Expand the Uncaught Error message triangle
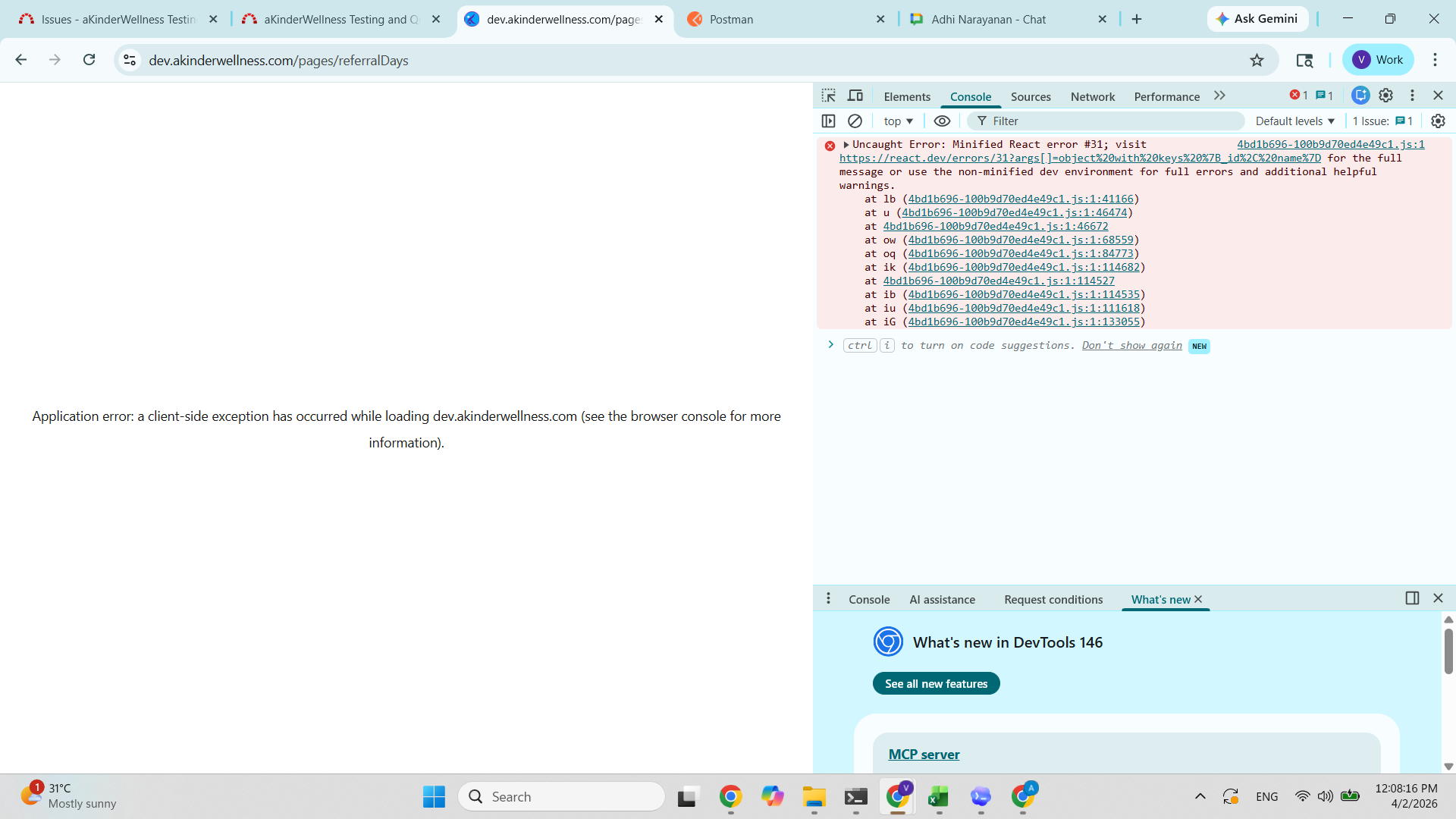 846,144
